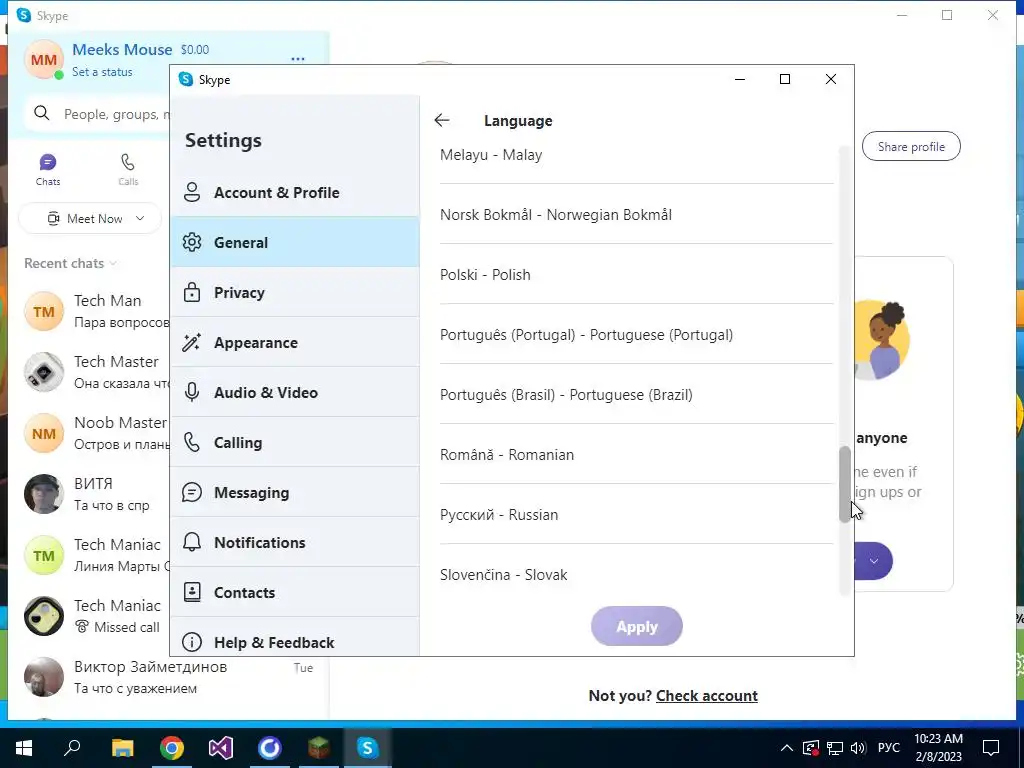Choose Norsk Bokmål - Norwegian Bokmål
Screen dimensions: 1024x768
[x=637, y=215]
